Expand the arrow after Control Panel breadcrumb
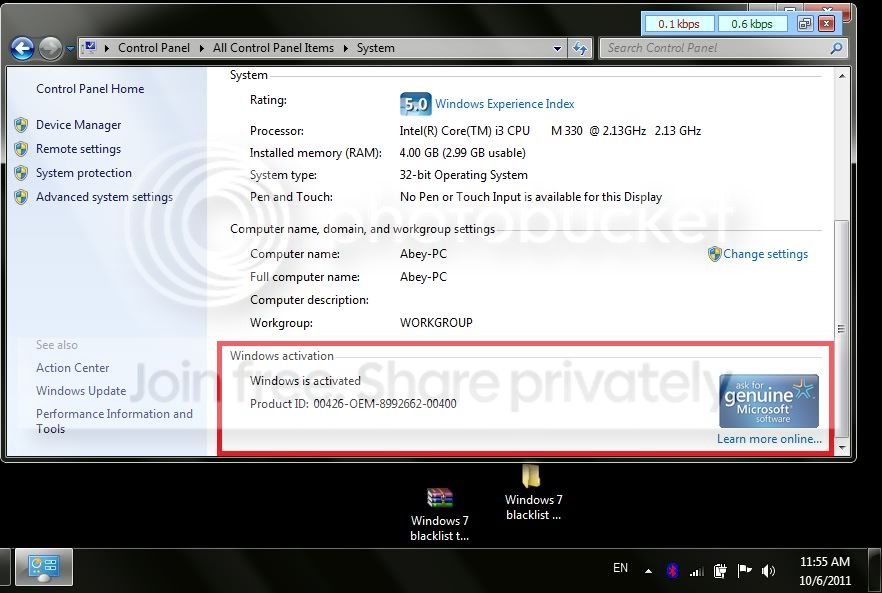The width and height of the screenshot is (882, 593). 201,48
